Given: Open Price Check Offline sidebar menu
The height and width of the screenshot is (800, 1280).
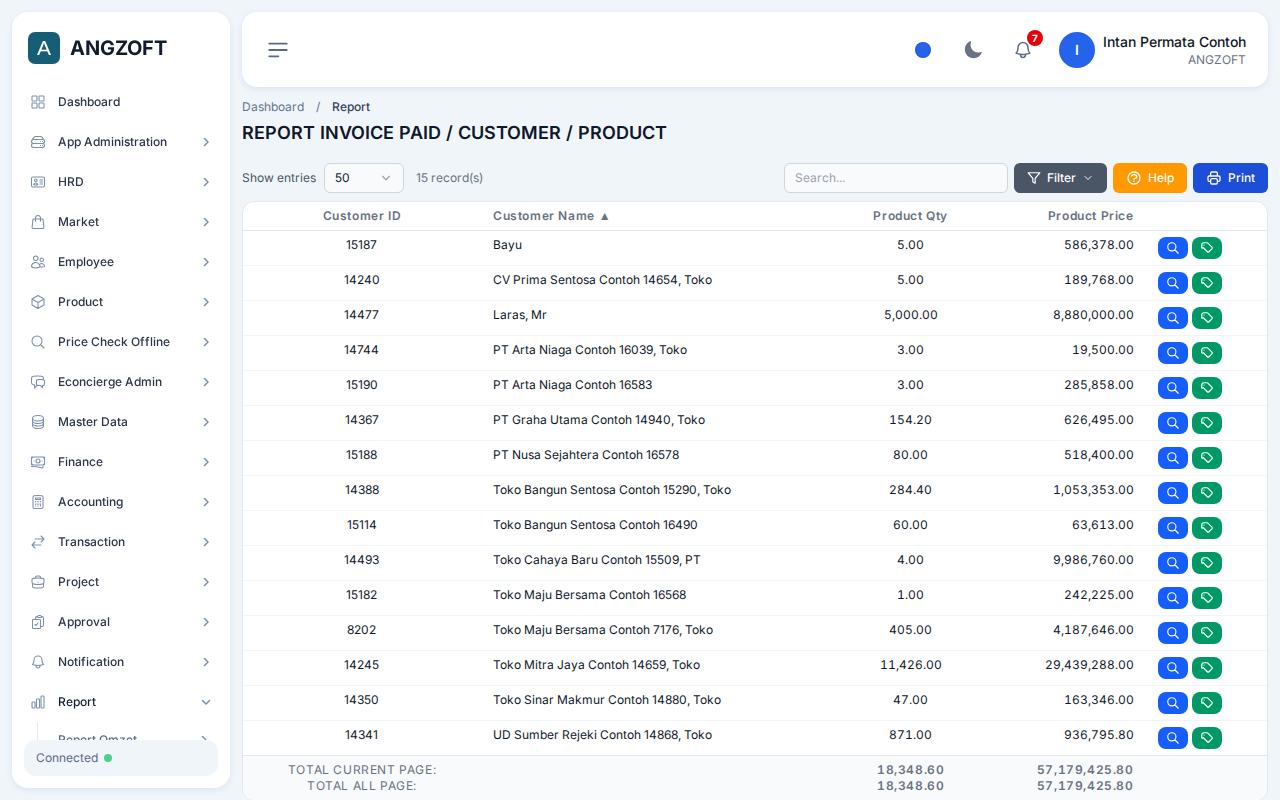Looking at the screenshot, I should [x=121, y=342].
